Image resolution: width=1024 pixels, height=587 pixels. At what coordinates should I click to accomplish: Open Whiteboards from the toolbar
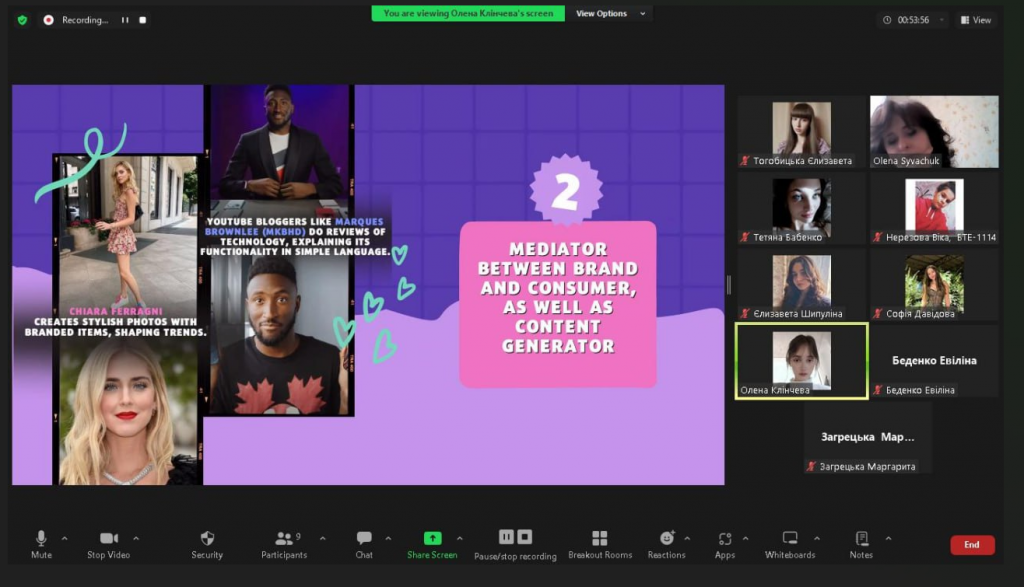click(789, 543)
